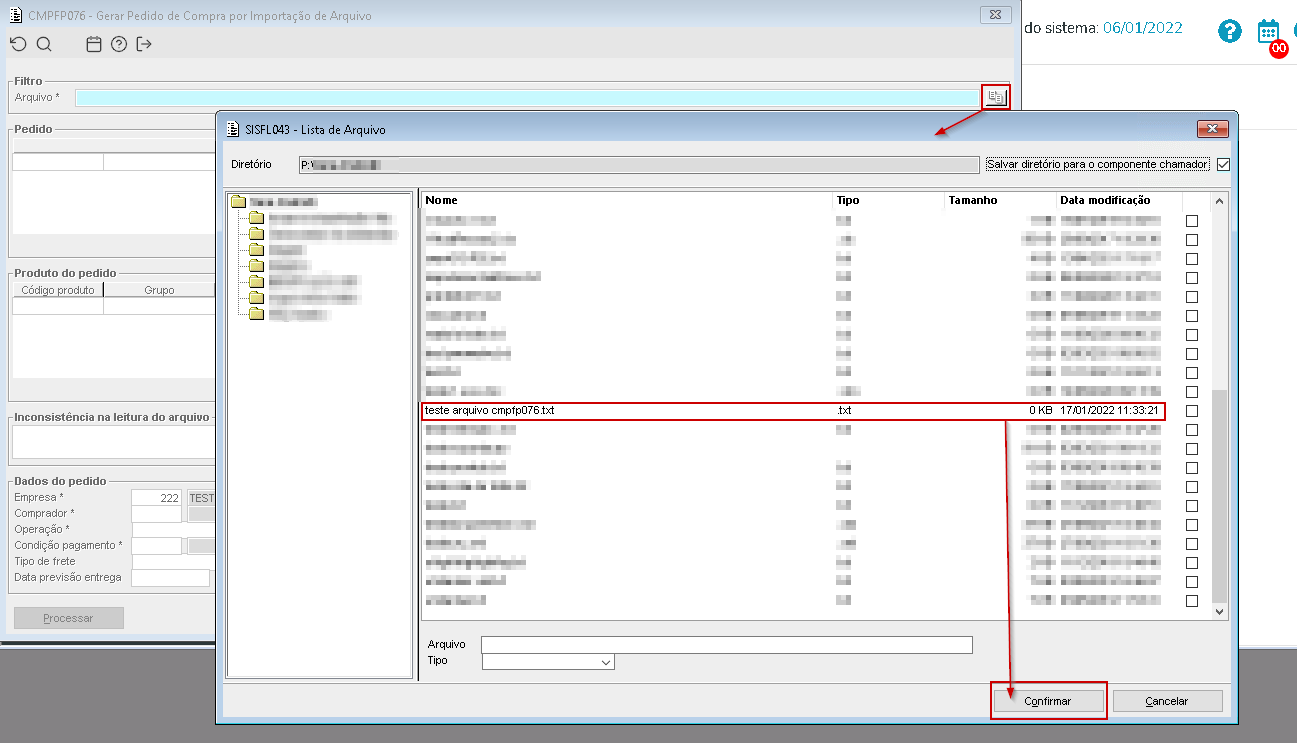This screenshot has width=1297, height=743.
Task: Sort file list by Nome column header
Action: pos(627,201)
